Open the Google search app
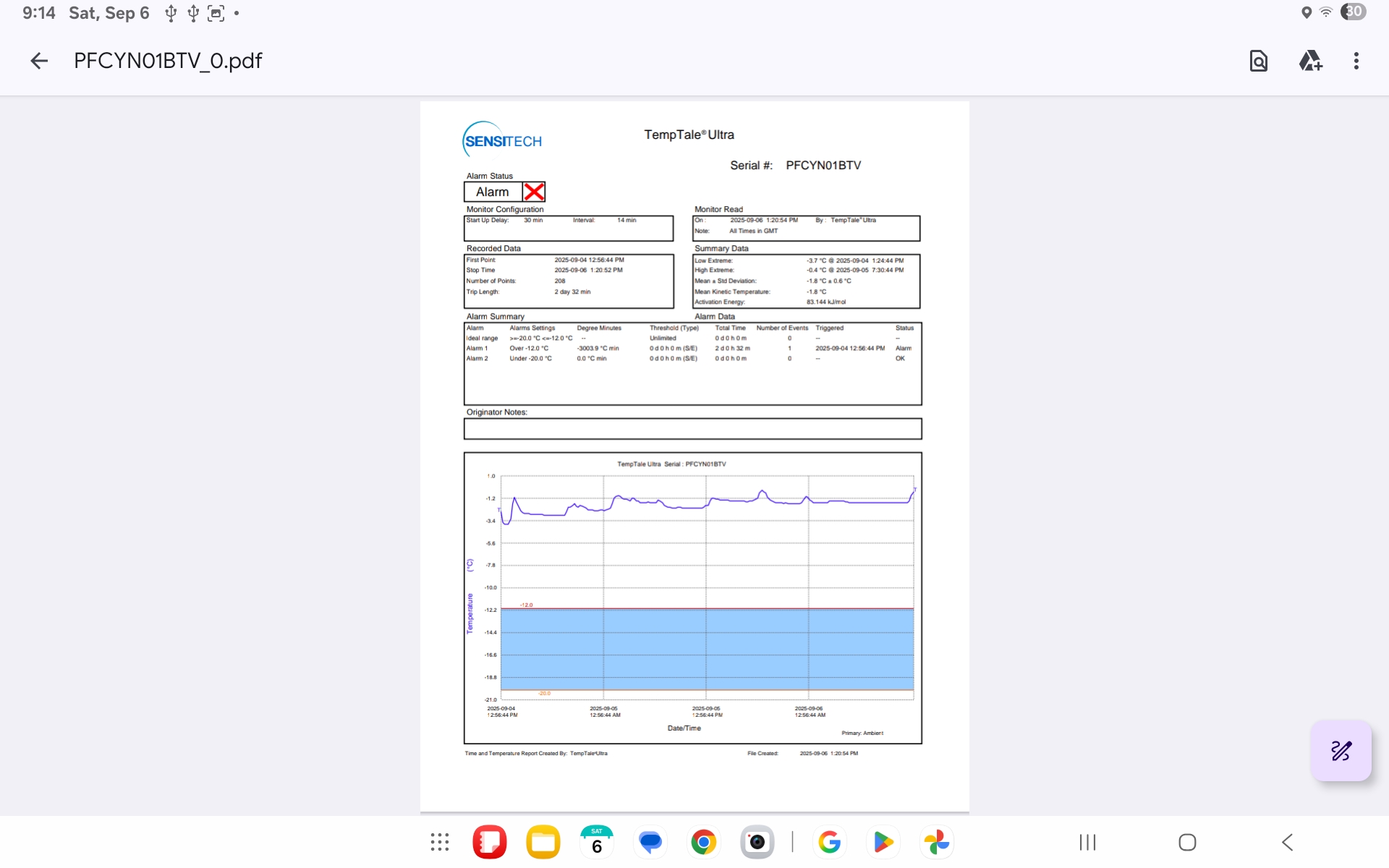This screenshot has width=1389, height=868. click(x=830, y=842)
